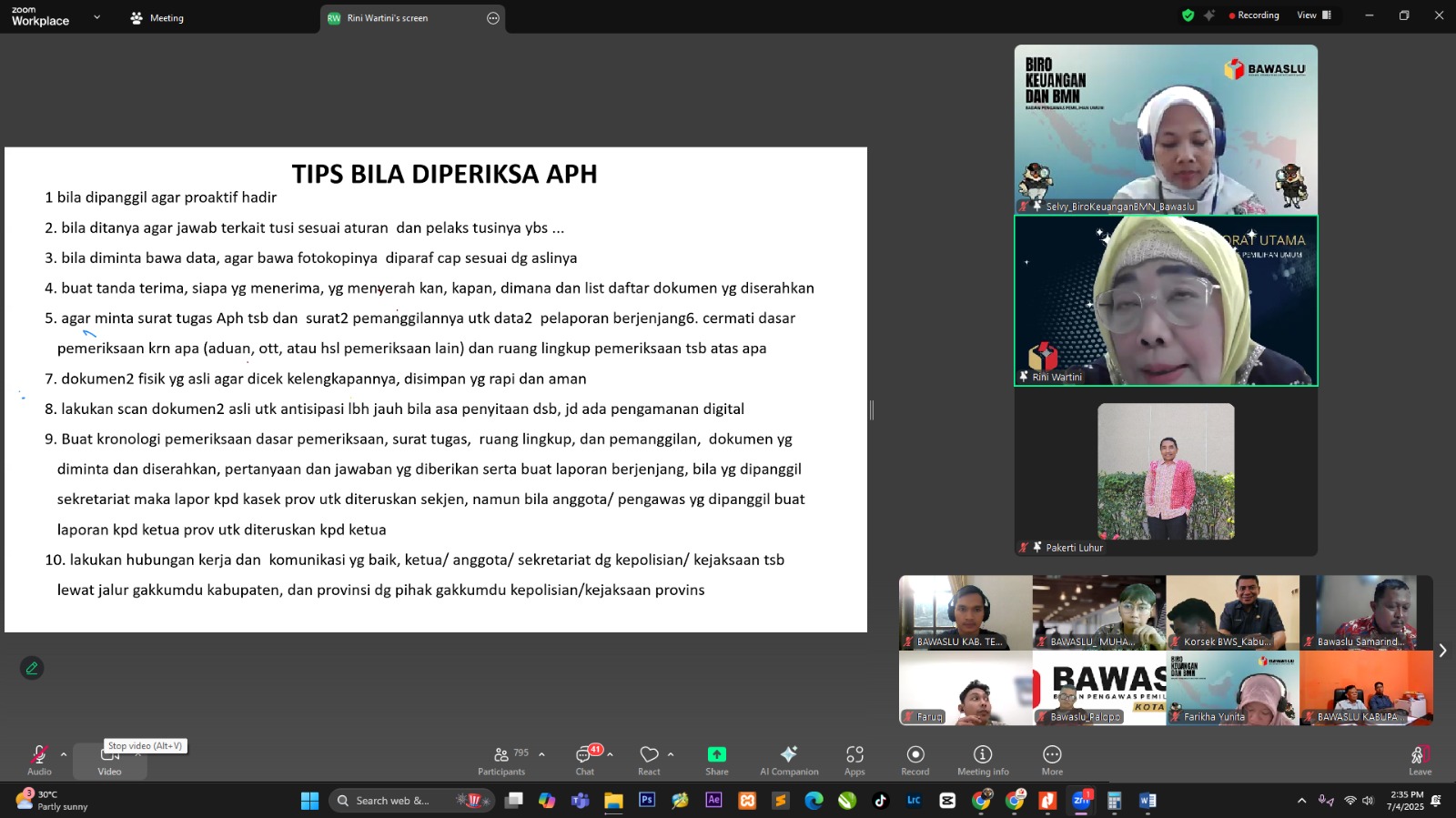Viewport: 1456px width, 818px height.
Task: Open the Participants panel
Action: tap(502, 761)
